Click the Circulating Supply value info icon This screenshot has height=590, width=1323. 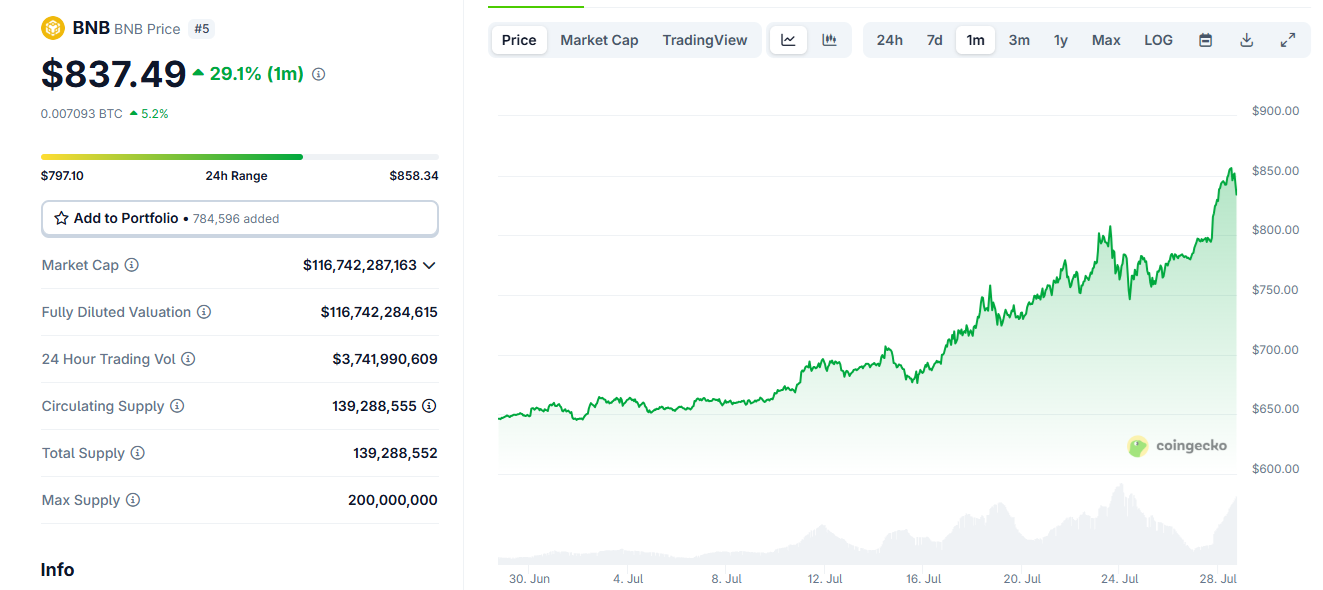(429, 406)
